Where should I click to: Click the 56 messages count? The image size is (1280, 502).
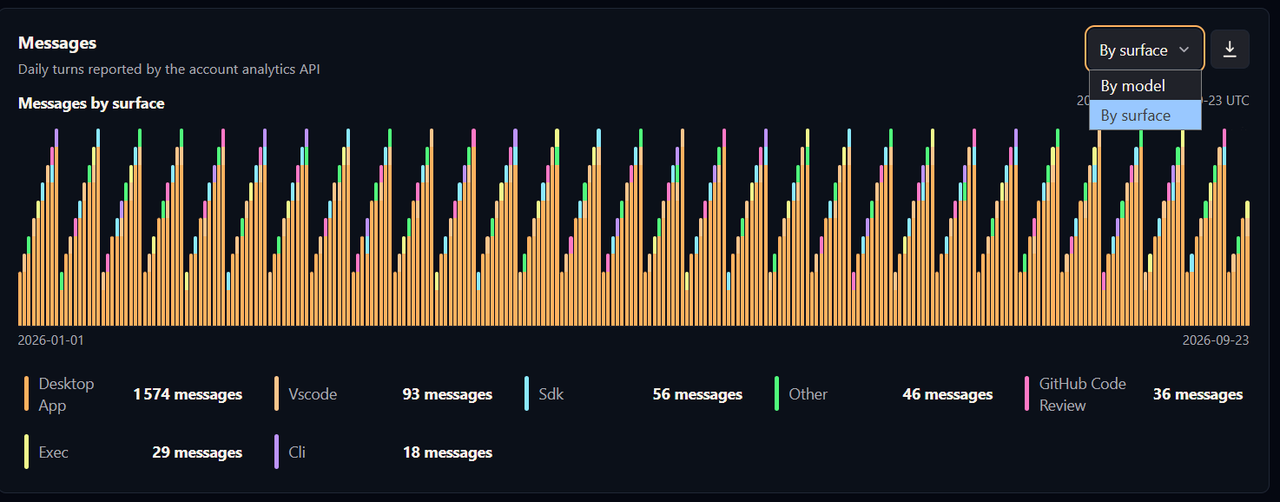tap(698, 394)
